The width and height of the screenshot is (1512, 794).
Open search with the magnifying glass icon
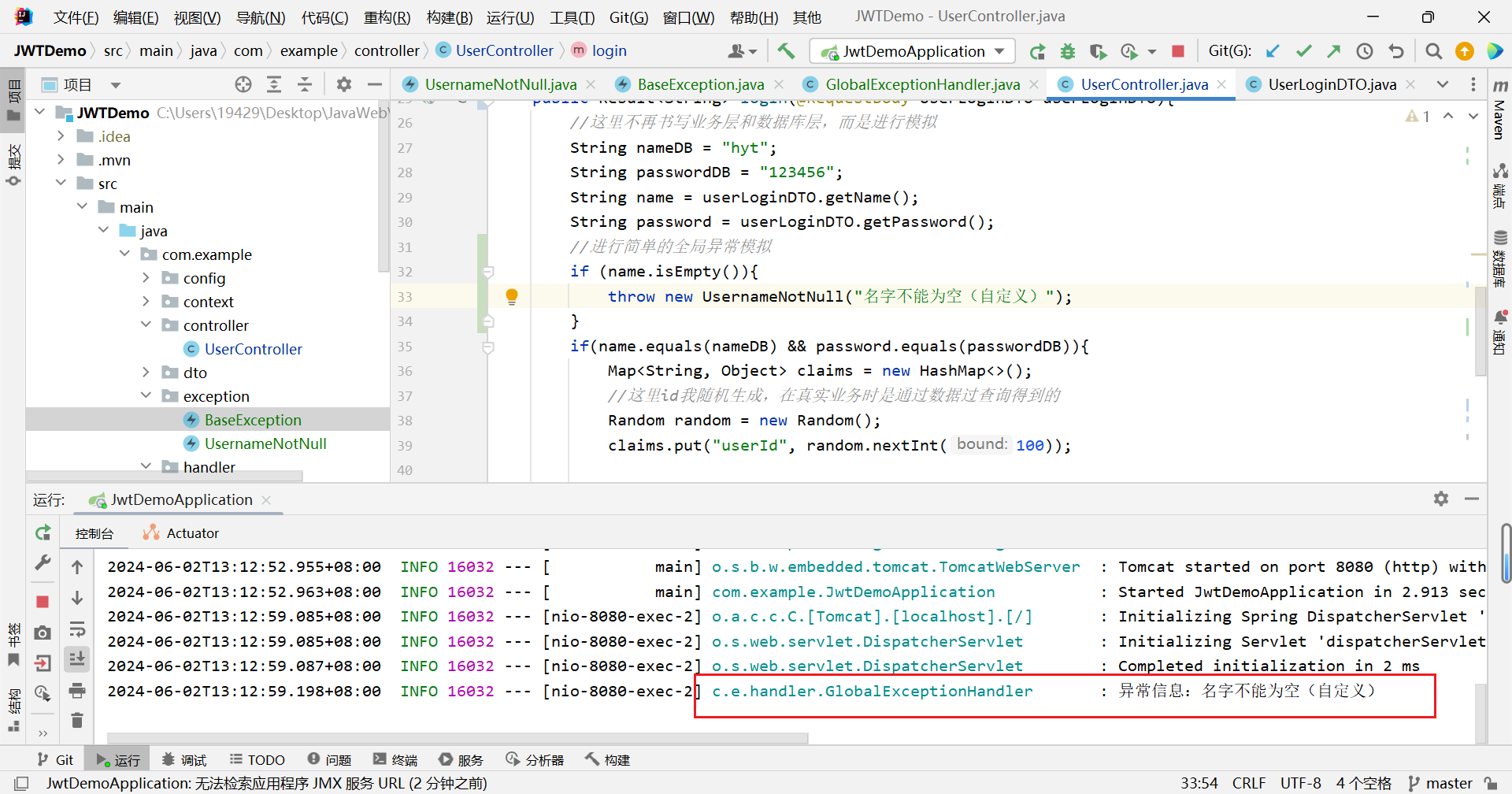pos(1433,50)
